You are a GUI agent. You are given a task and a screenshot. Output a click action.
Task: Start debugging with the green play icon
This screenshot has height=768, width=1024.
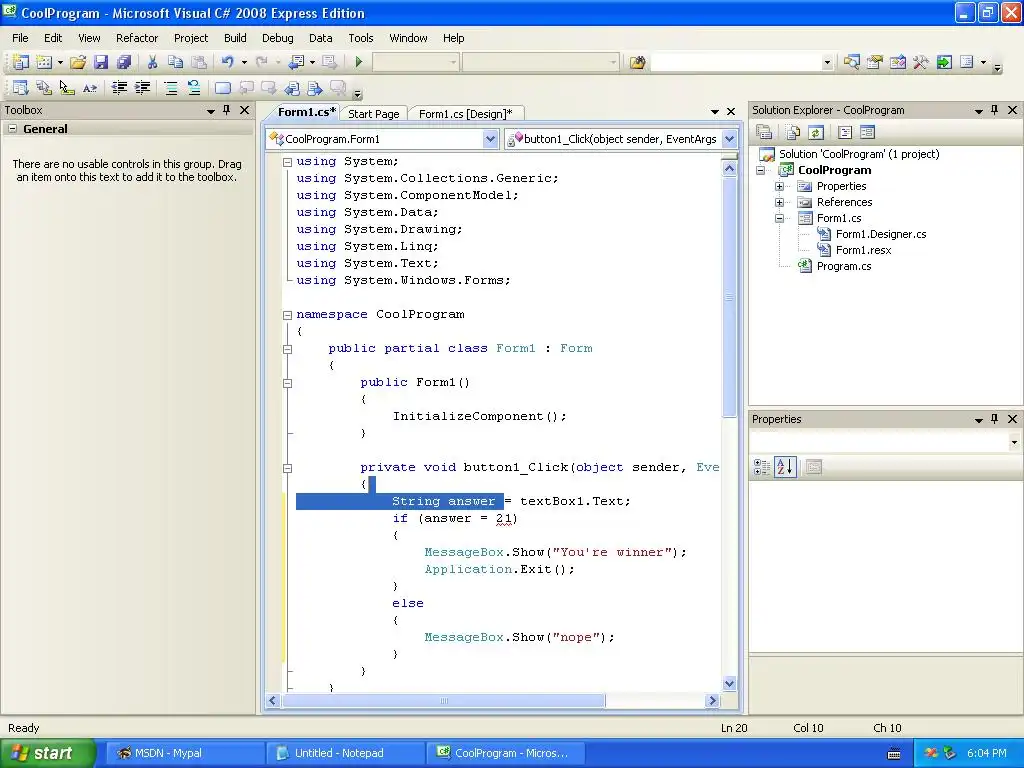pos(359,62)
